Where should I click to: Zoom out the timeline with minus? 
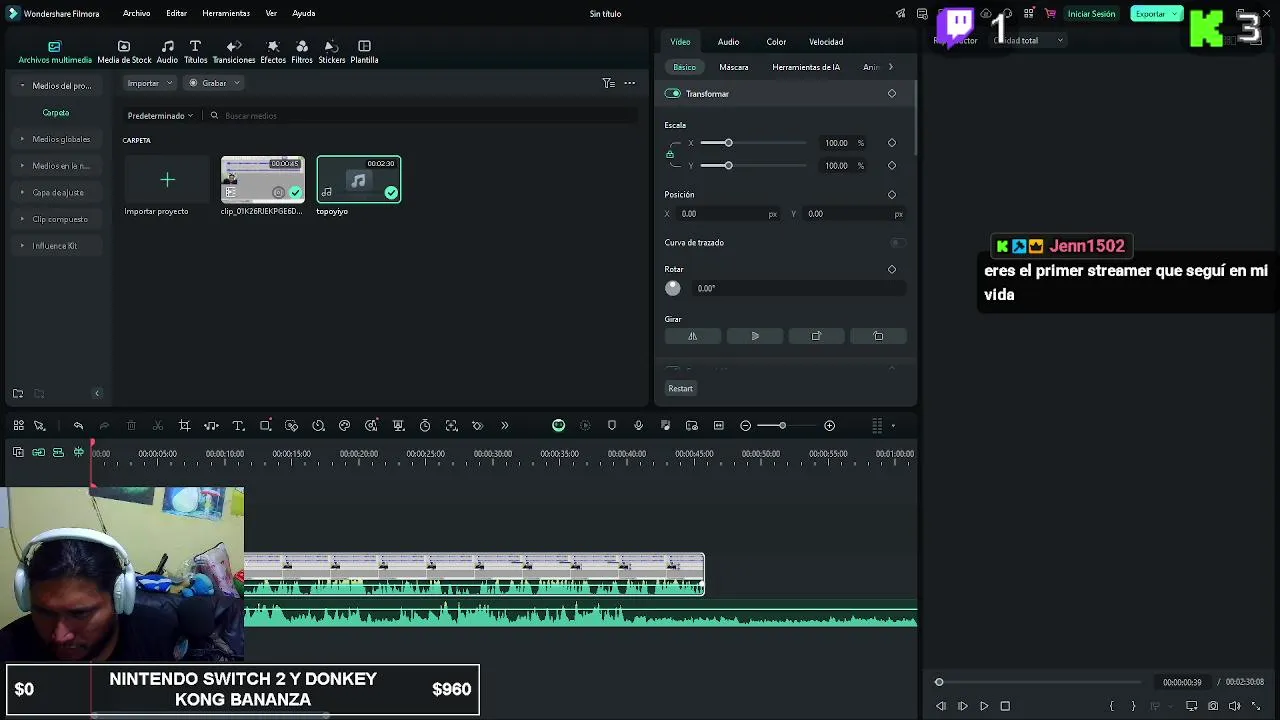tap(745, 426)
